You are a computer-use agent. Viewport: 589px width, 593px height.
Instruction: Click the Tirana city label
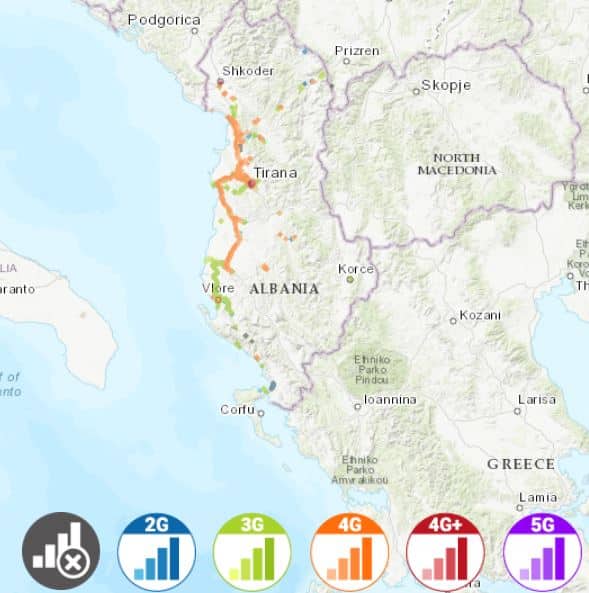coord(276,173)
